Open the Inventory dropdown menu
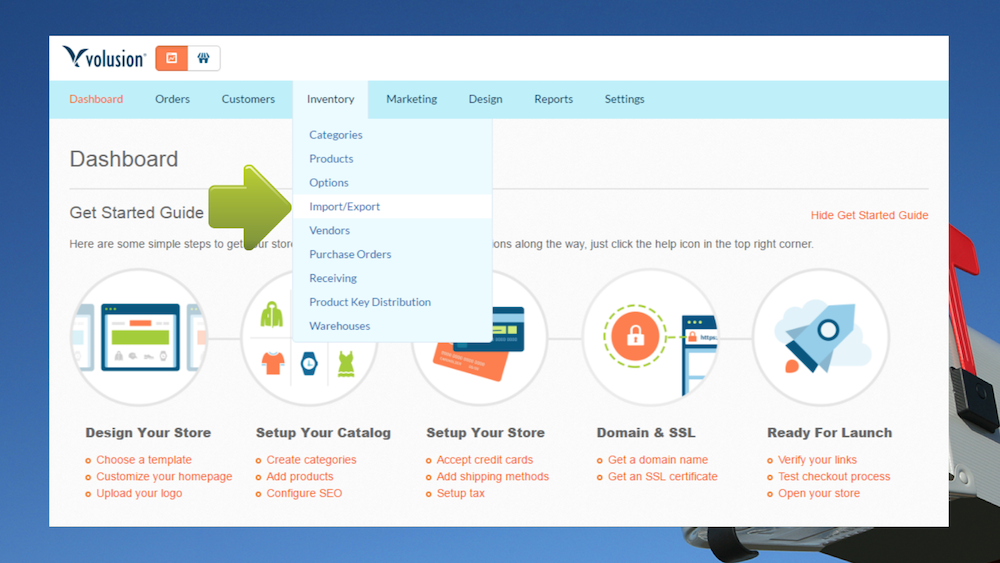The height and width of the screenshot is (563, 1000). [x=330, y=99]
